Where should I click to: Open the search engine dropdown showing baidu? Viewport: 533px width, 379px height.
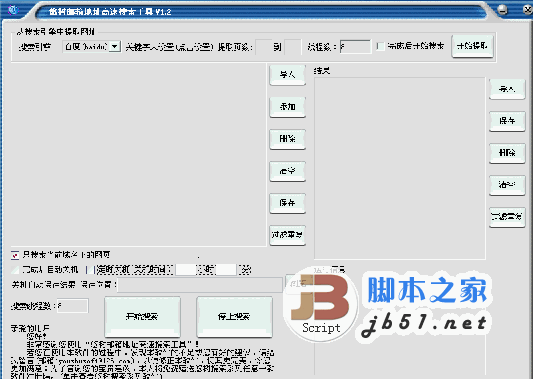(116, 46)
